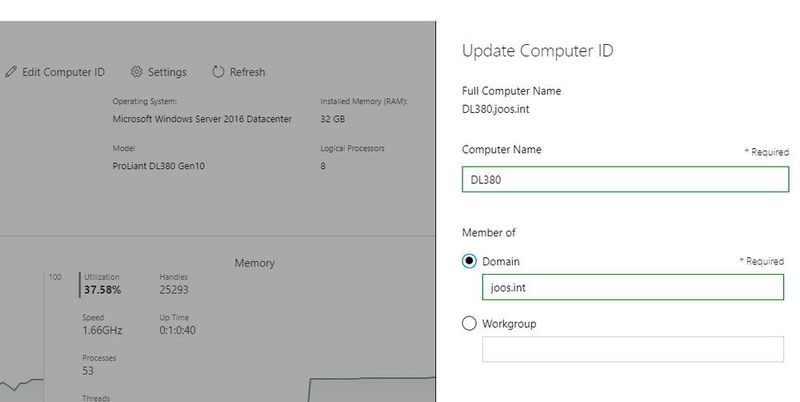Click the 100 chart axis label

[55, 277]
